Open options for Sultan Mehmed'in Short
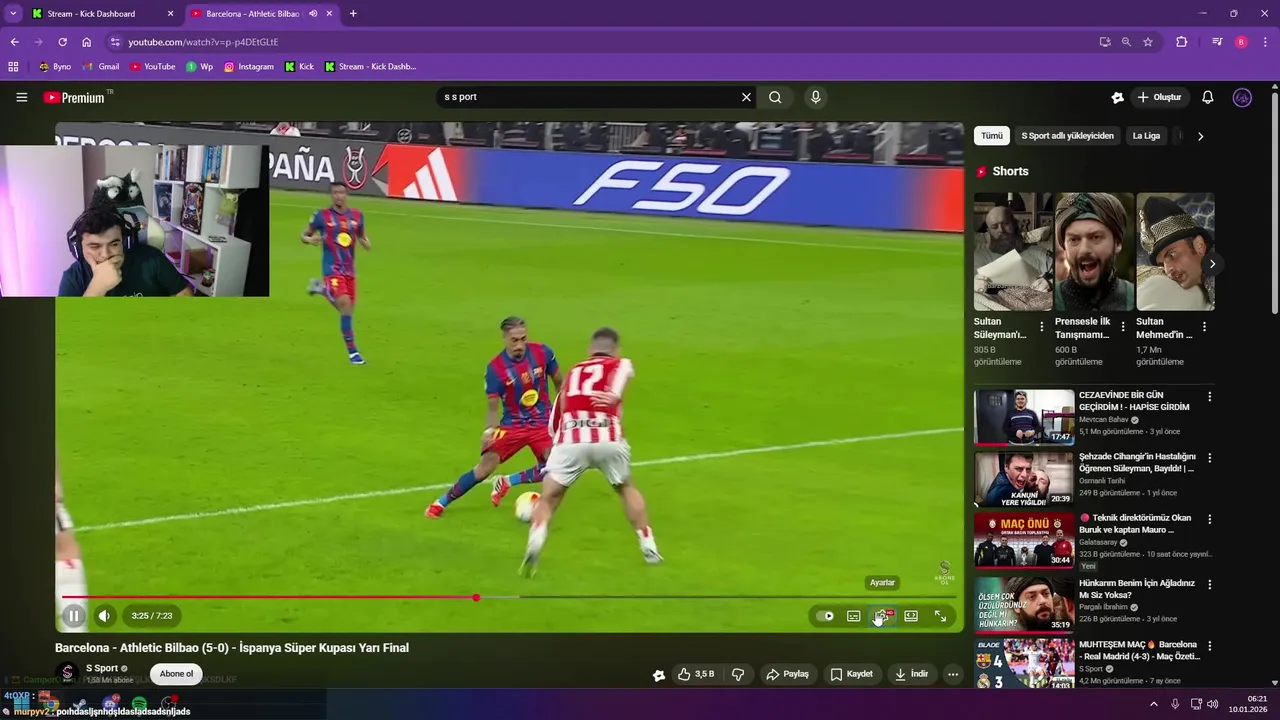 tap(1204, 327)
